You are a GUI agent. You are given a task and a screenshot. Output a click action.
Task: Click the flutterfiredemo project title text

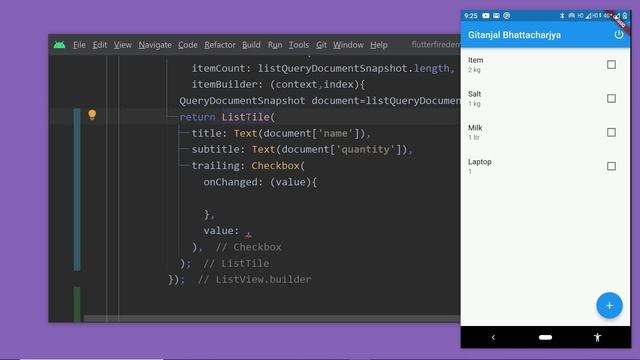436,44
